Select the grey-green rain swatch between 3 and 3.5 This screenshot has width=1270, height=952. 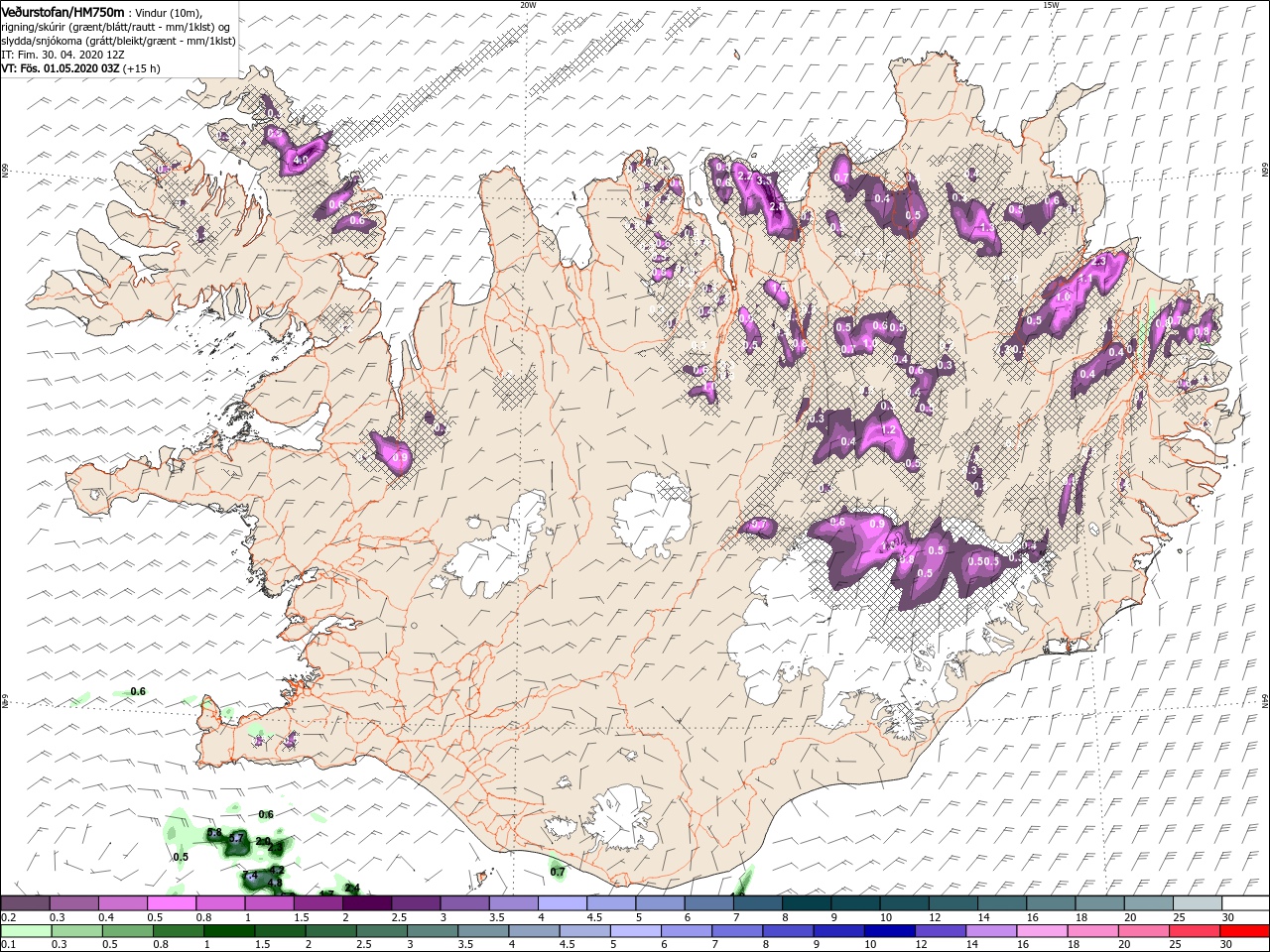point(433,931)
